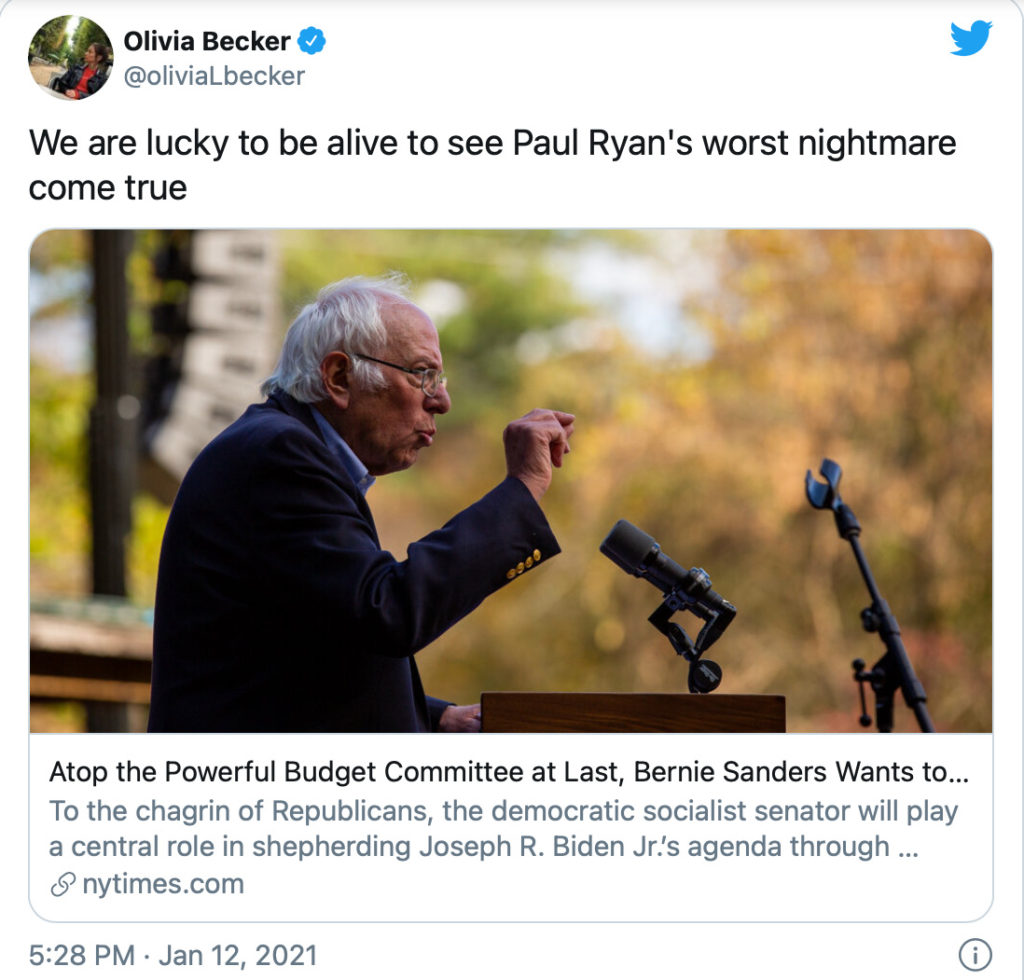Viewport: 1024px width, 980px height.
Task: Click the 5:28 PM timestamp
Action: point(82,955)
